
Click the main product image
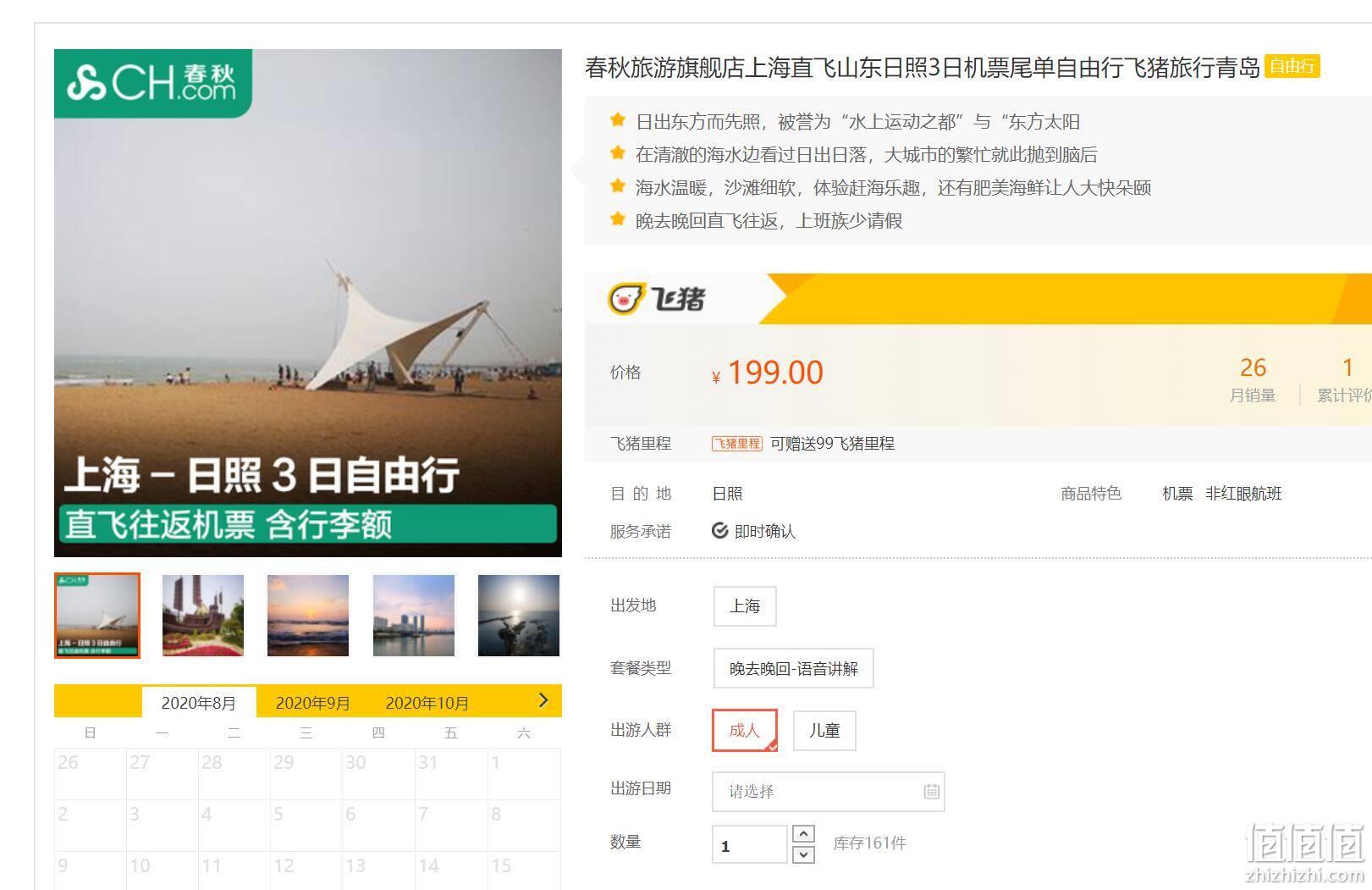click(308, 303)
